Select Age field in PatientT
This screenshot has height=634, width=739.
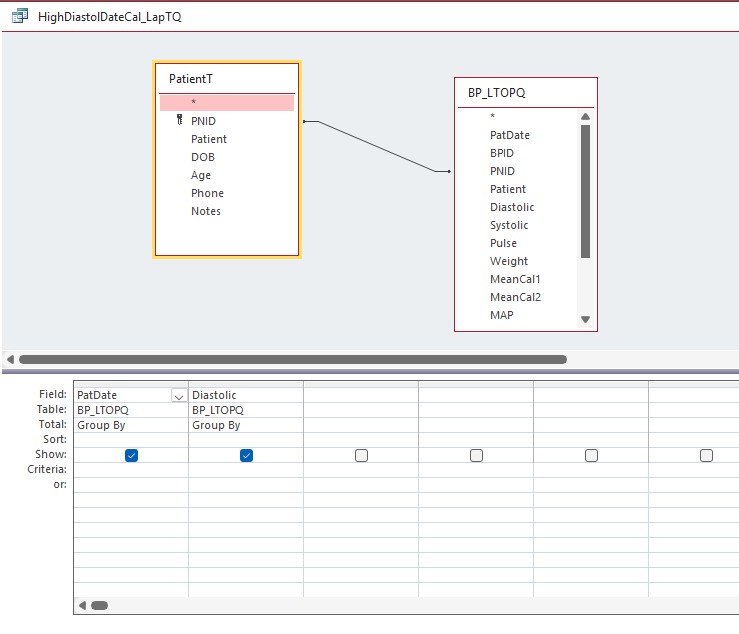click(x=201, y=175)
